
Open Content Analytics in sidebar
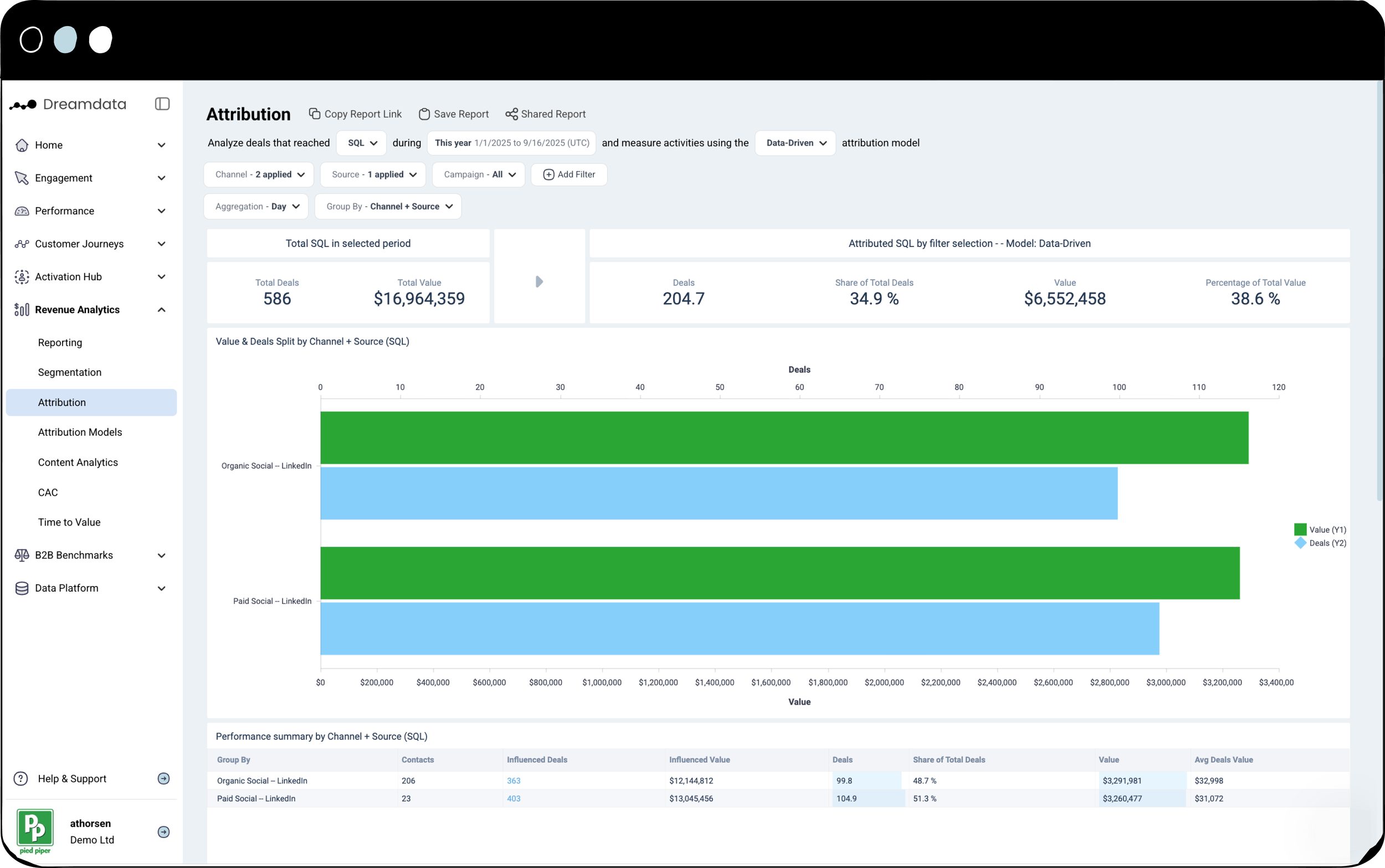[x=78, y=462]
